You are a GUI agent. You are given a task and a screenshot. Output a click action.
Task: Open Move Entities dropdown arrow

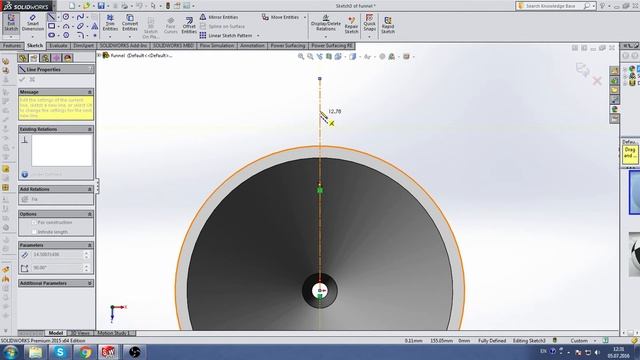click(304, 17)
